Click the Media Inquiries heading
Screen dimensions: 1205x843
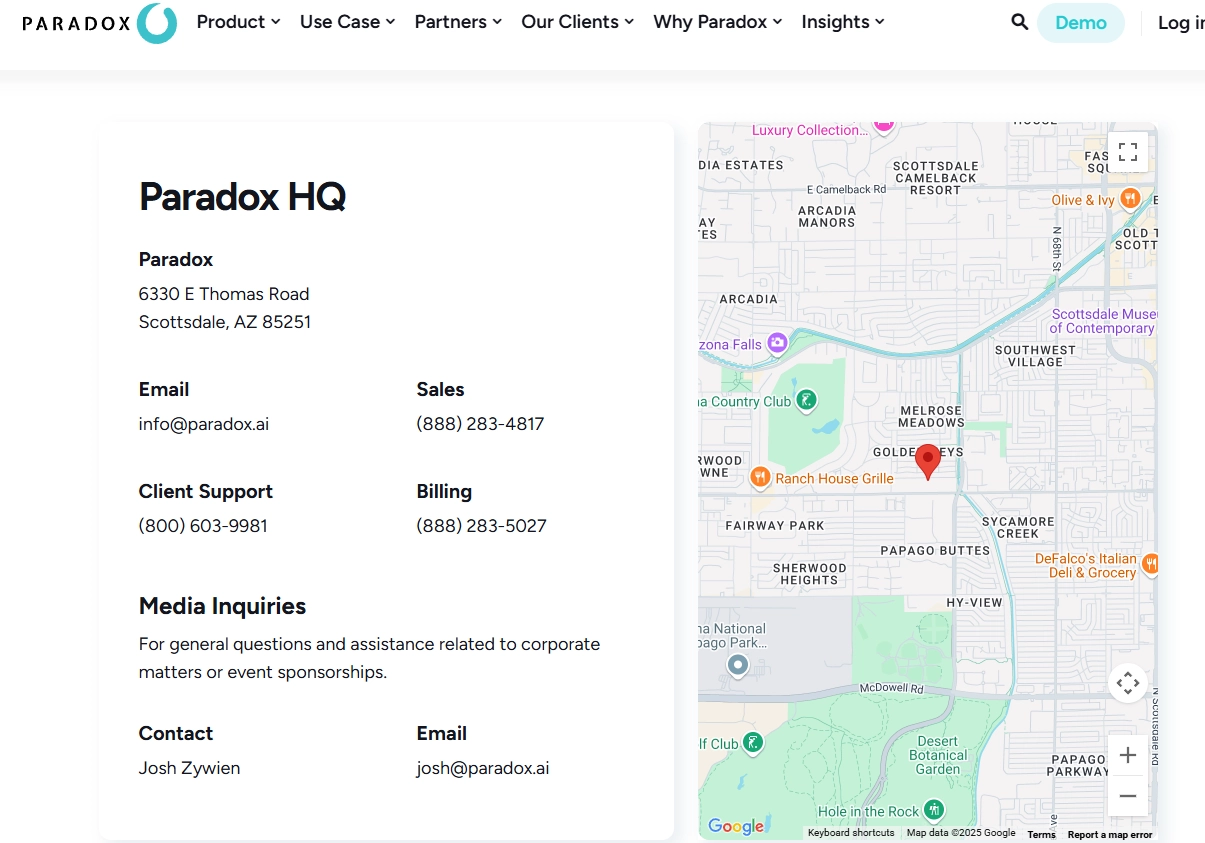(222, 606)
